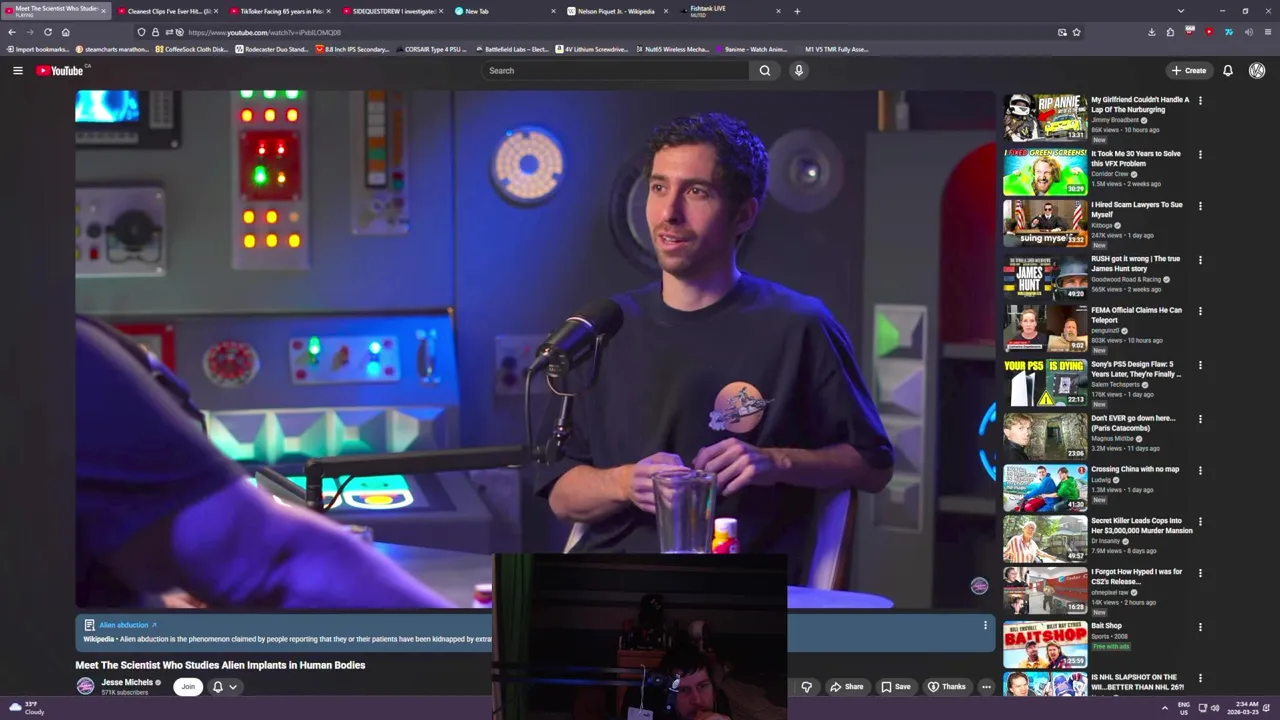The width and height of the screenshot is (1280, 720).
Task: Open options for Alien abduction info panel
Action: point(985,626)
